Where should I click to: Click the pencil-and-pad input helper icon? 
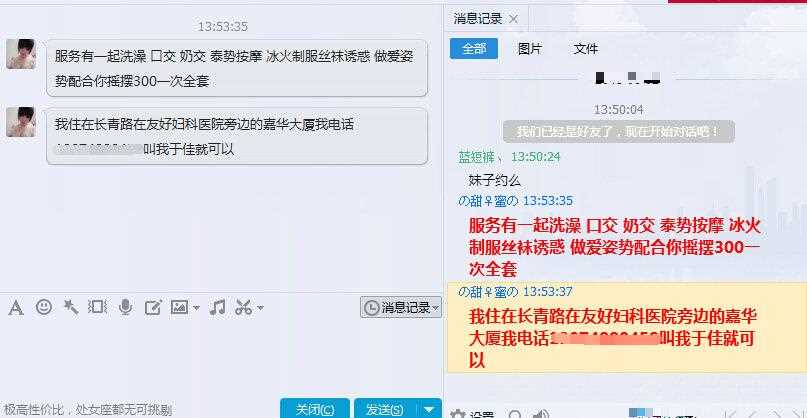(153, 307)
